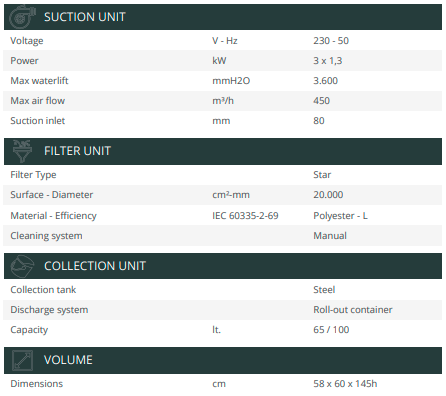Click the Filter Type value Star
Image resolution: width=446 pixels, height=396 pixels.
click(x=322, y=175)
